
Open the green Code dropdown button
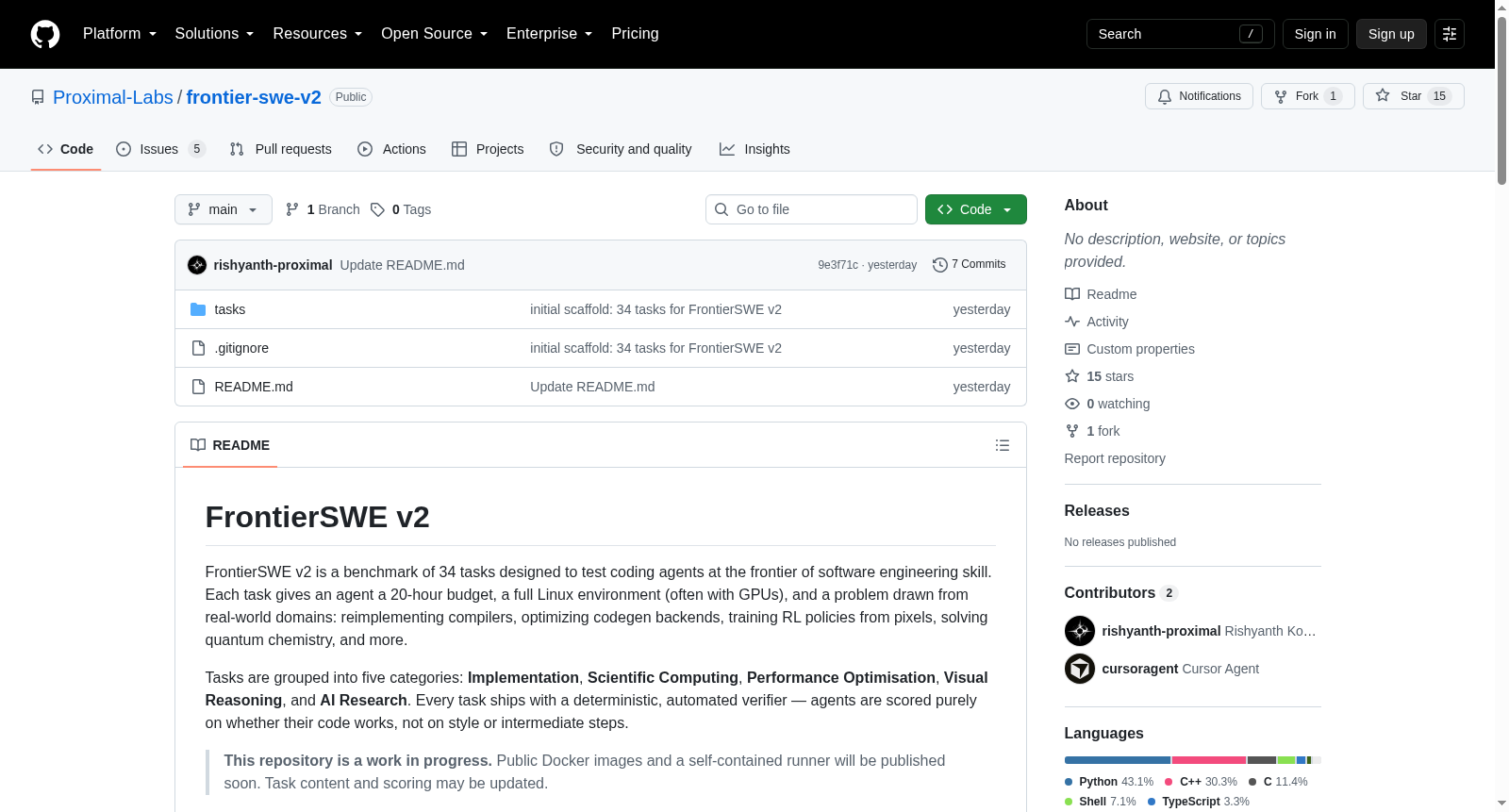[976, 209]
